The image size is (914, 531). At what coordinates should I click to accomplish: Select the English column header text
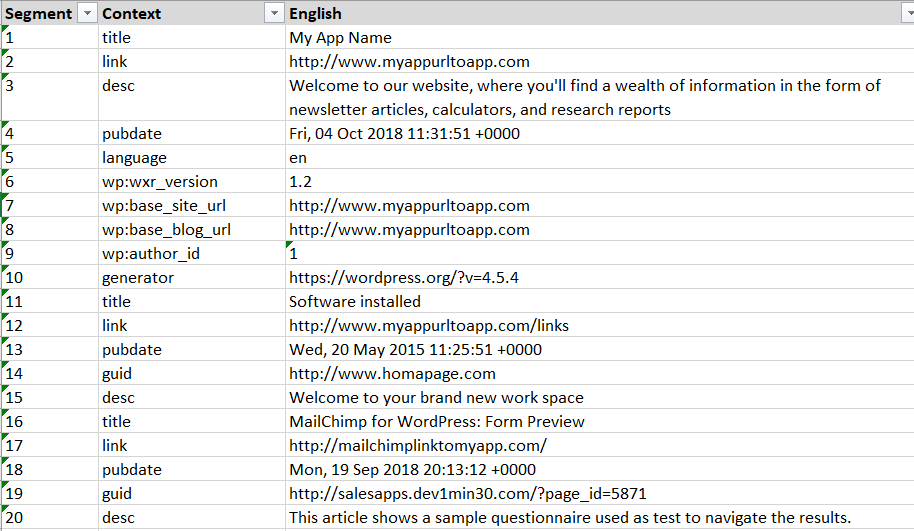click(316, 13)
